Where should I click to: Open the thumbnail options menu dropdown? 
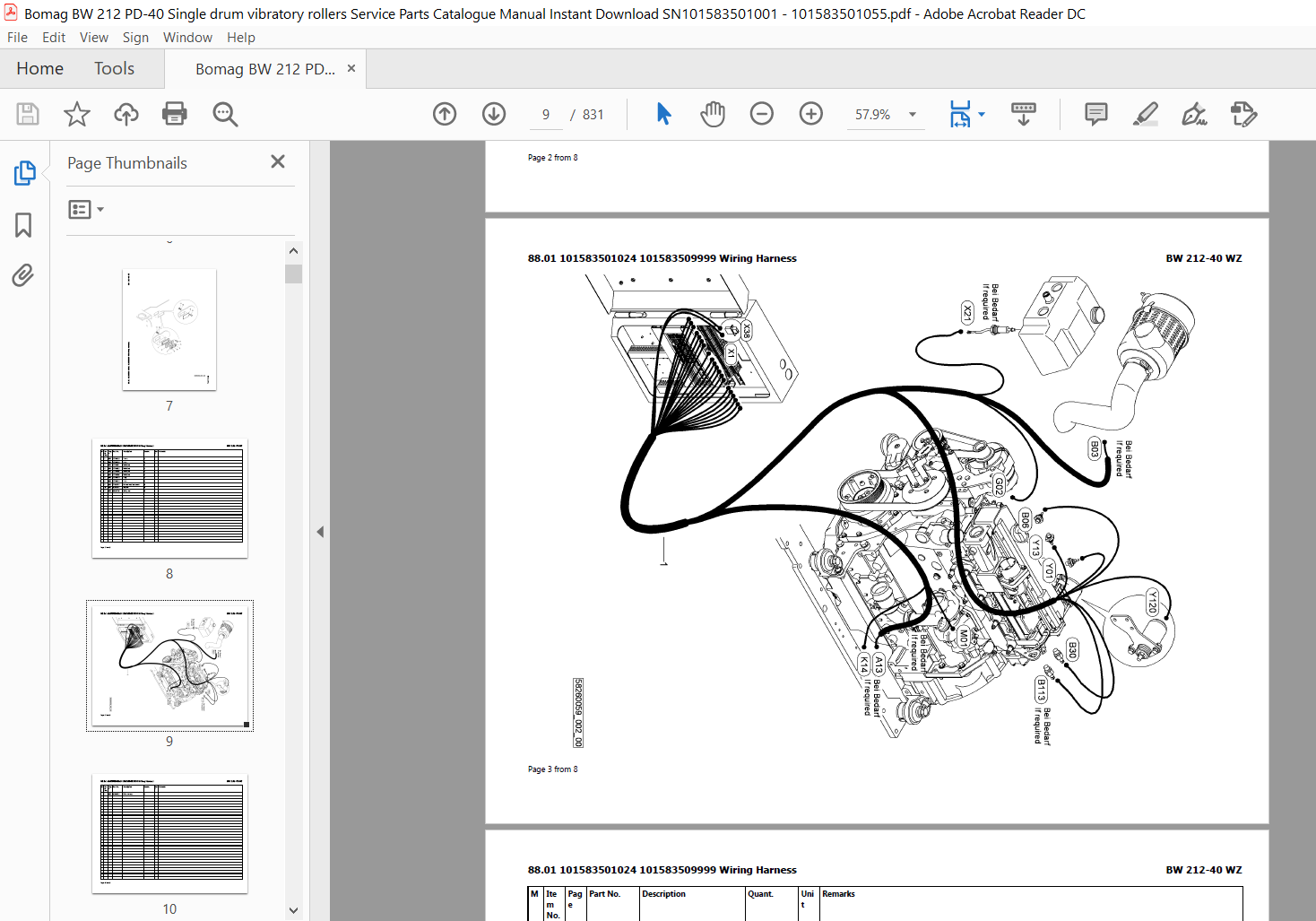pyautogui.click(x=86, y=209)
